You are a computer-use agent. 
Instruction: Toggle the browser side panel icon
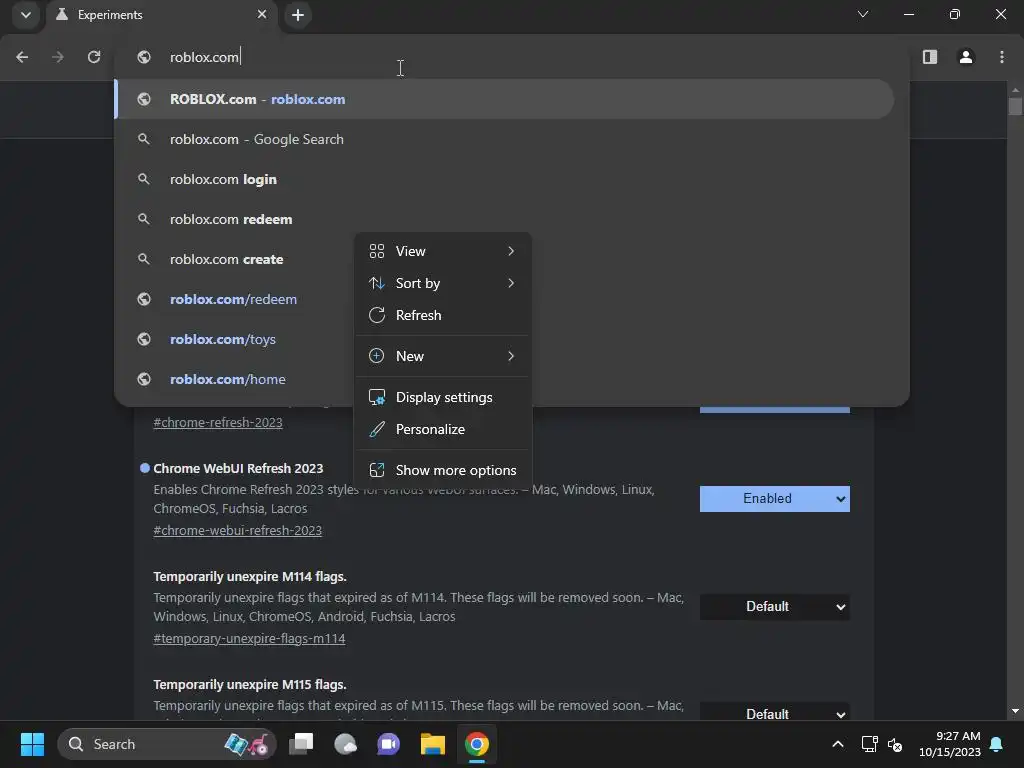tap(930, 57)
